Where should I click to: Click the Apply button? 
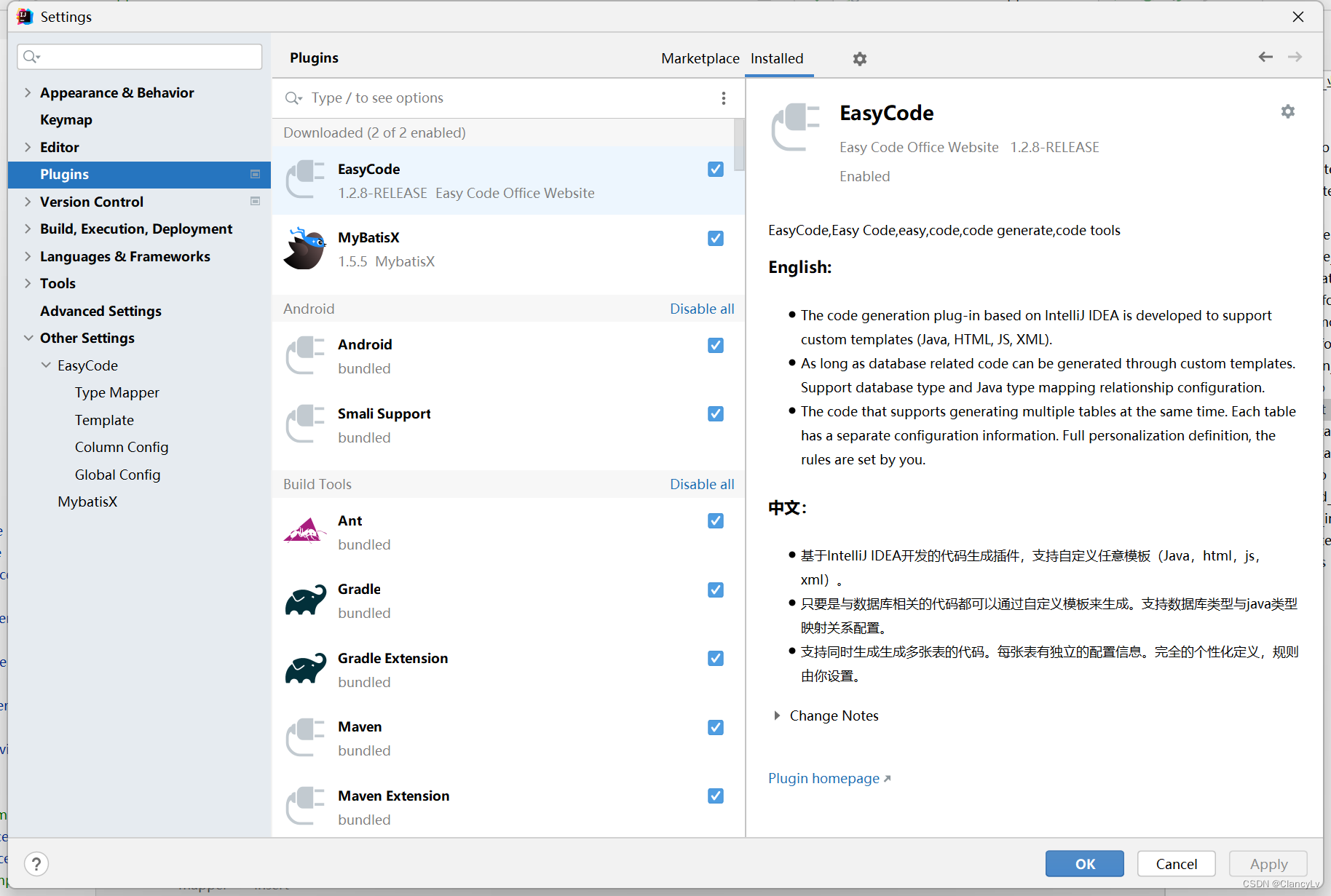tap(1268, 864)
